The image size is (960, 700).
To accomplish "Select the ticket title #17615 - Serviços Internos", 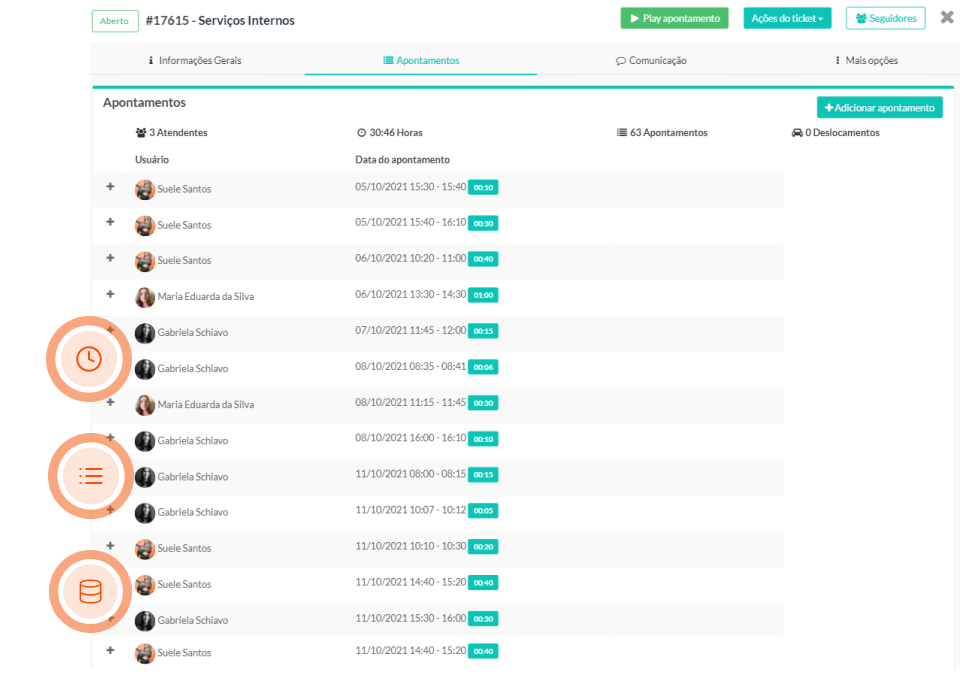I will point(220,21).
